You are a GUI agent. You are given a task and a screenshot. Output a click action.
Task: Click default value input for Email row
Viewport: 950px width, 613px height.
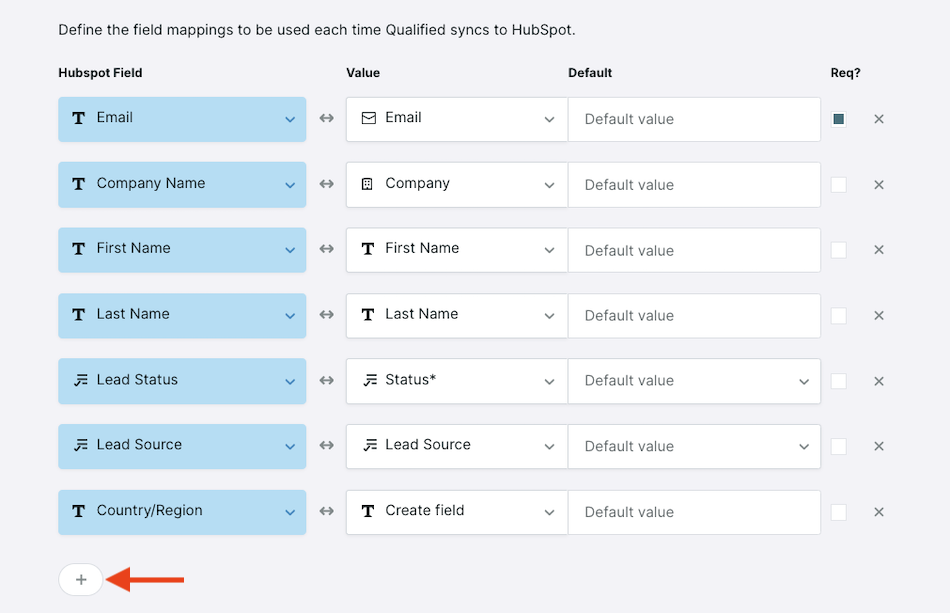point(694,119)
